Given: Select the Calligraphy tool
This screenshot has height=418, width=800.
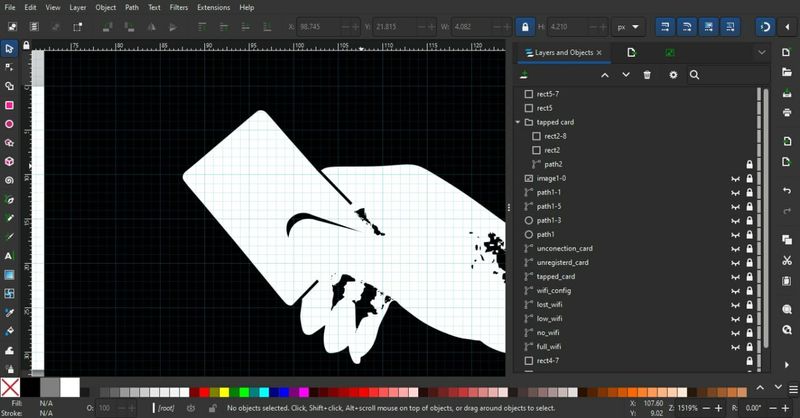Looking at the screenshot, I should (9, 237).
